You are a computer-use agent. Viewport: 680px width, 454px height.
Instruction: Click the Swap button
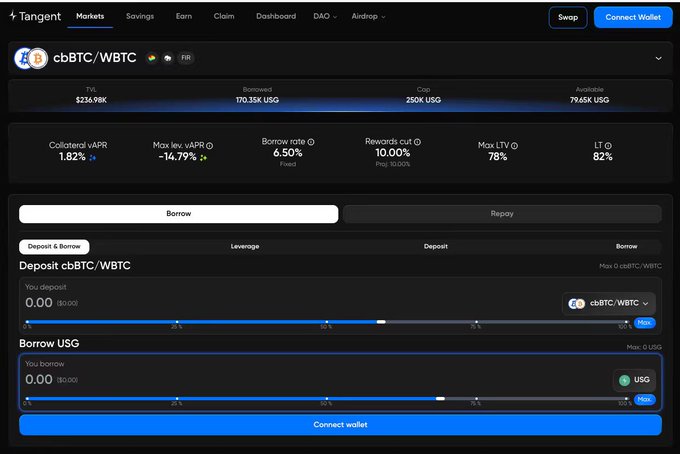[x=568, y=17]
